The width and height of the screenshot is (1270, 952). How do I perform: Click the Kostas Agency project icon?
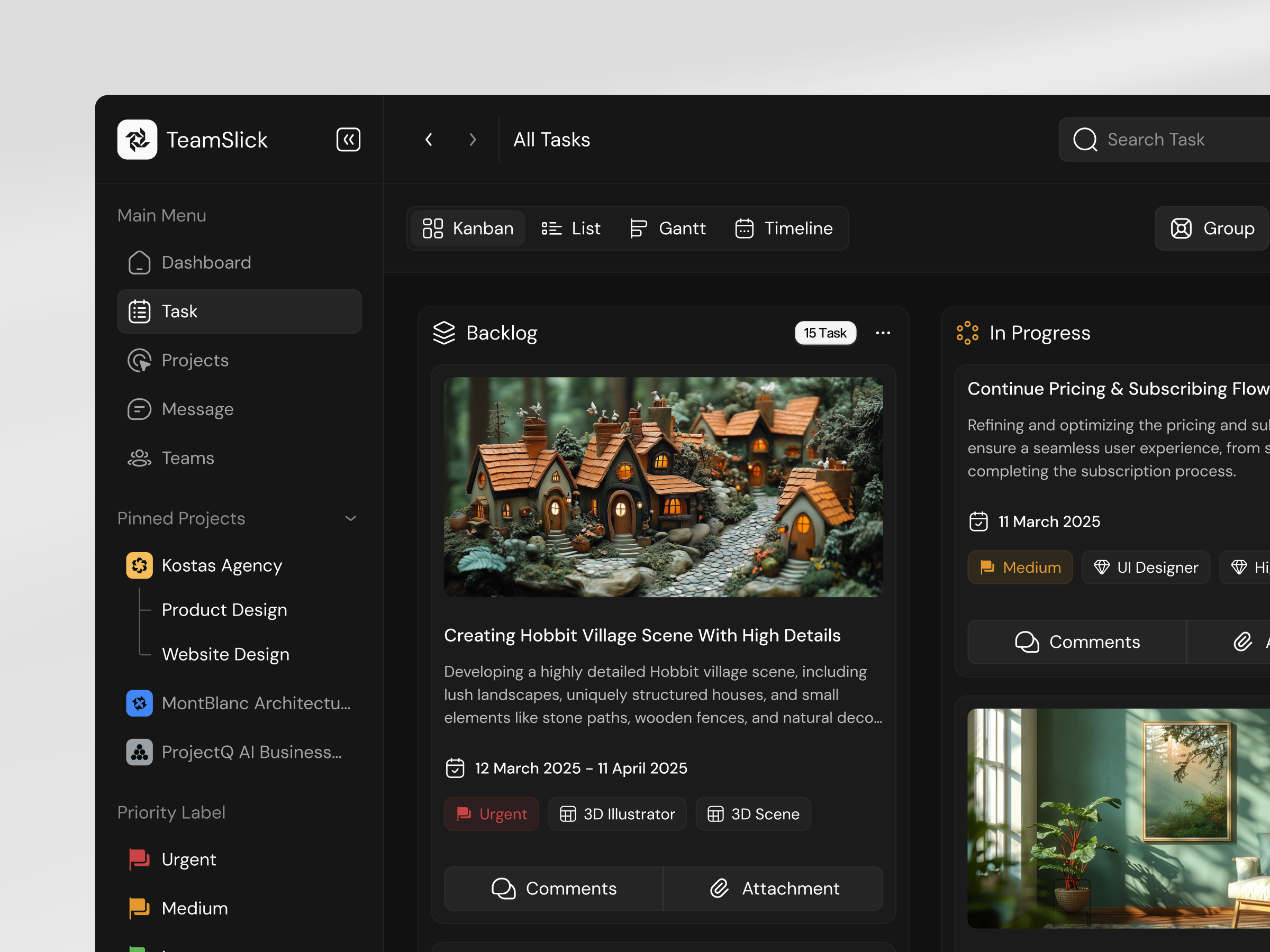point(140,565)
